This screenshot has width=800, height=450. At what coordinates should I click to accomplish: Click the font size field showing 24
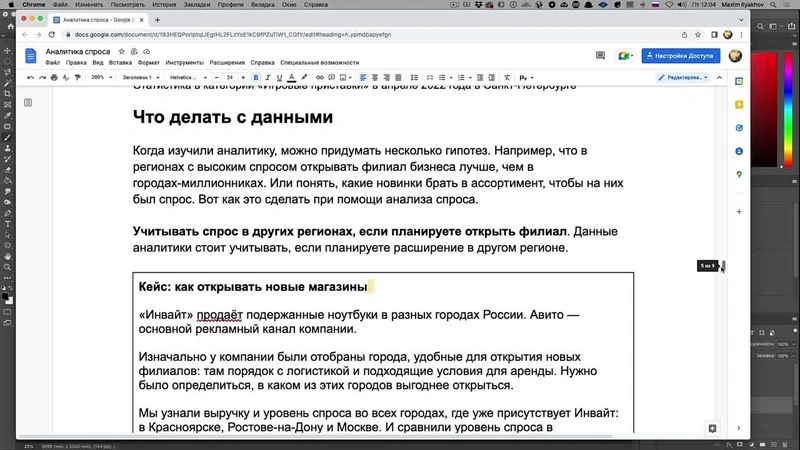tap(230, 78)
